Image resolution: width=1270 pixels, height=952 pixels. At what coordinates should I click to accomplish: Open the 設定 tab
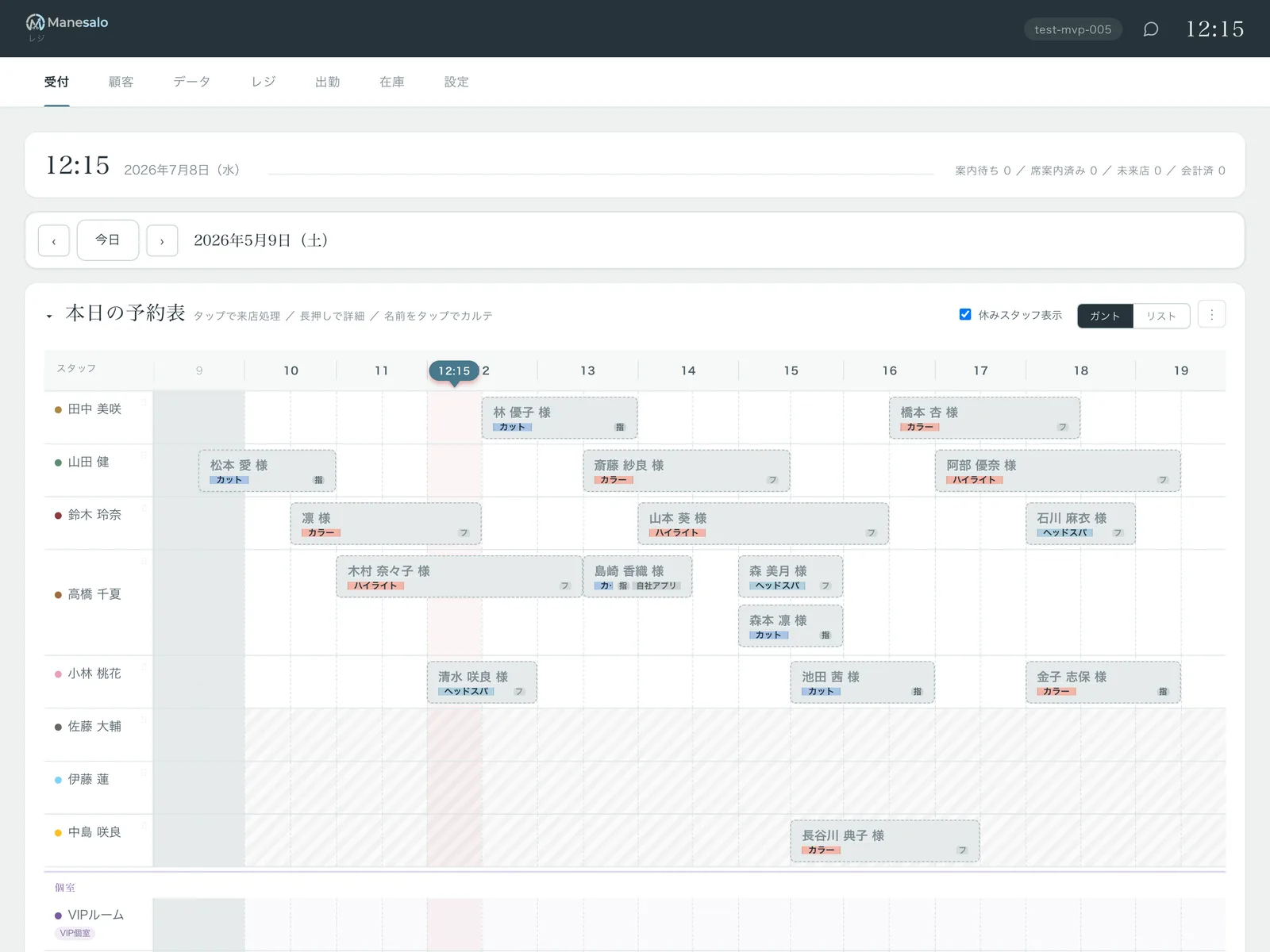[456, 82]
